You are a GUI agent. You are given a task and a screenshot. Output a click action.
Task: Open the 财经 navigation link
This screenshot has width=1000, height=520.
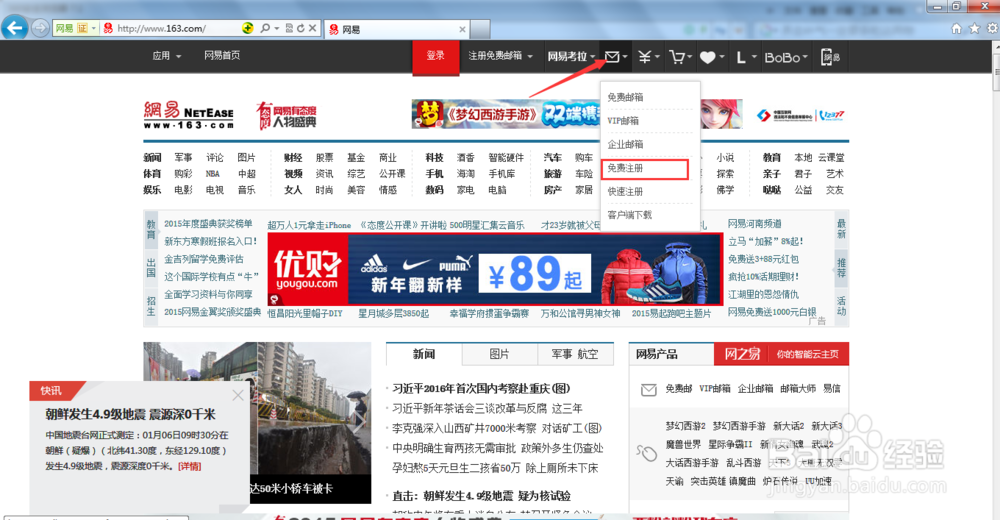pyautogui.click(x=293, y=158)
